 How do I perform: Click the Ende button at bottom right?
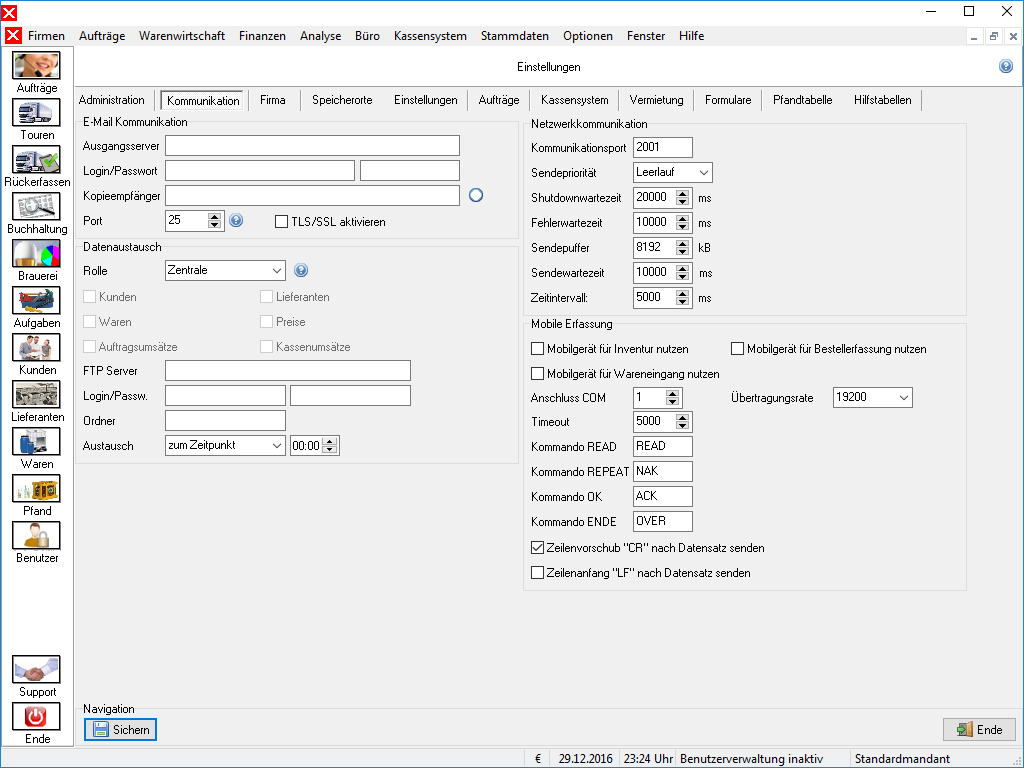pyautogui.click(x=980, y=729)
